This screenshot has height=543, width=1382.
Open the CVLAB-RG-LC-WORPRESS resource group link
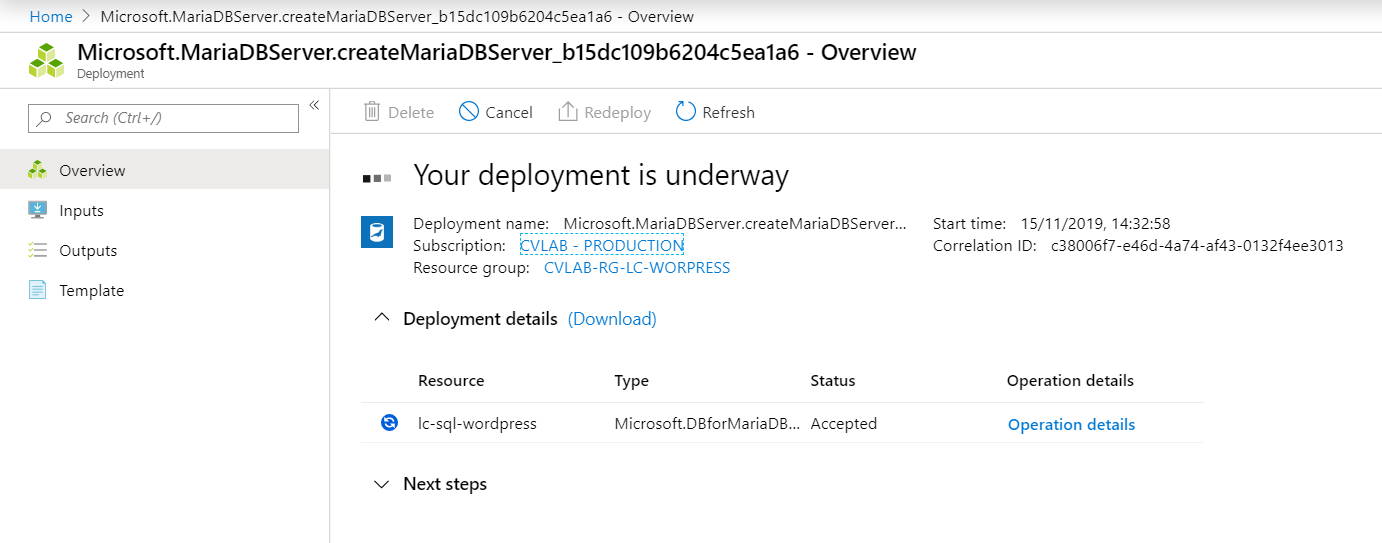point(637,267)
